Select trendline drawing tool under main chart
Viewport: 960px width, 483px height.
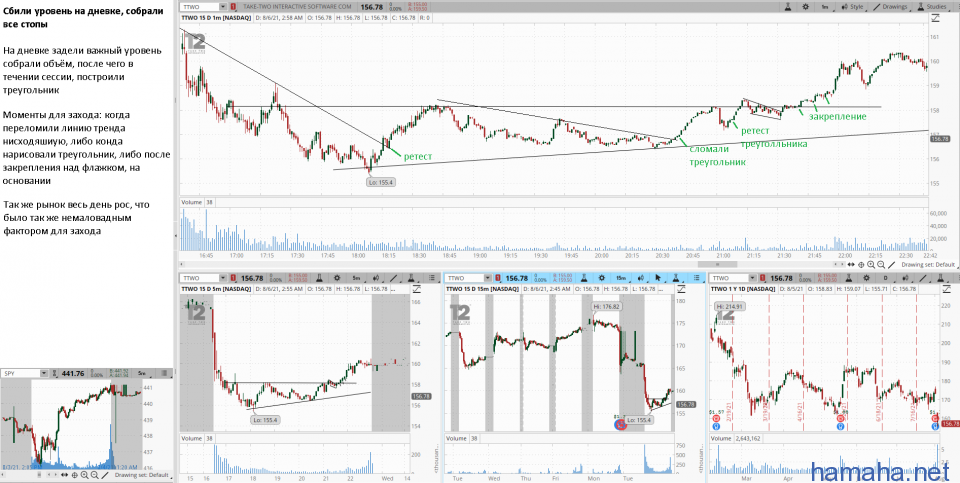point(891,264)
